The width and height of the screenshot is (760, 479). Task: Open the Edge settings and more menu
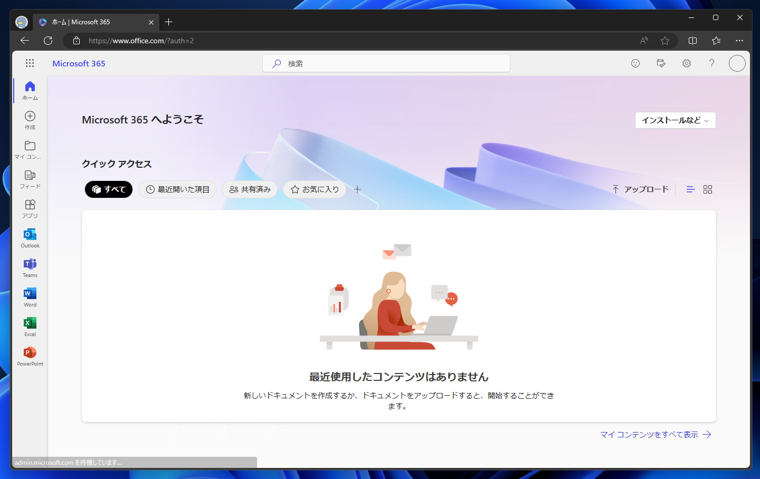739,41
